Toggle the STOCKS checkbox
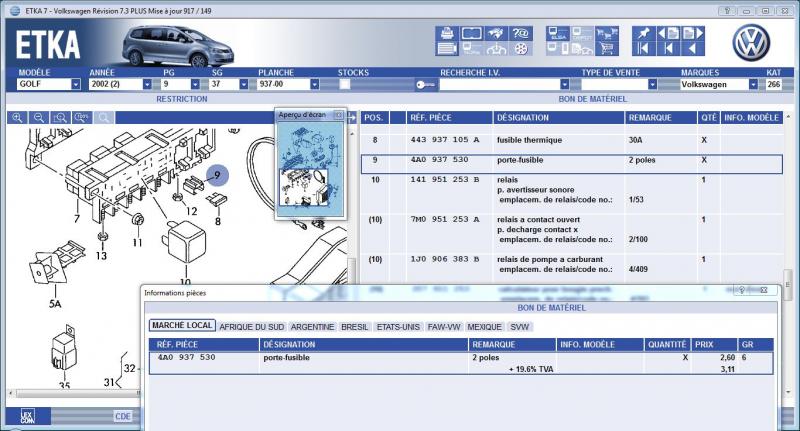The height and width of the screenshot is (431, 800). [345, 84]
